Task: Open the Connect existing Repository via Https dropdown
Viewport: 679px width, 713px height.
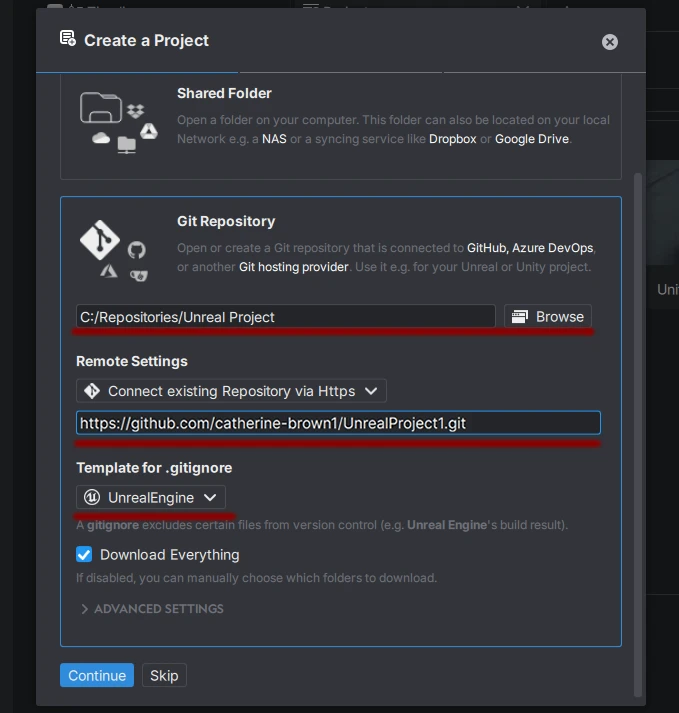Action: (x=231, y=391)
